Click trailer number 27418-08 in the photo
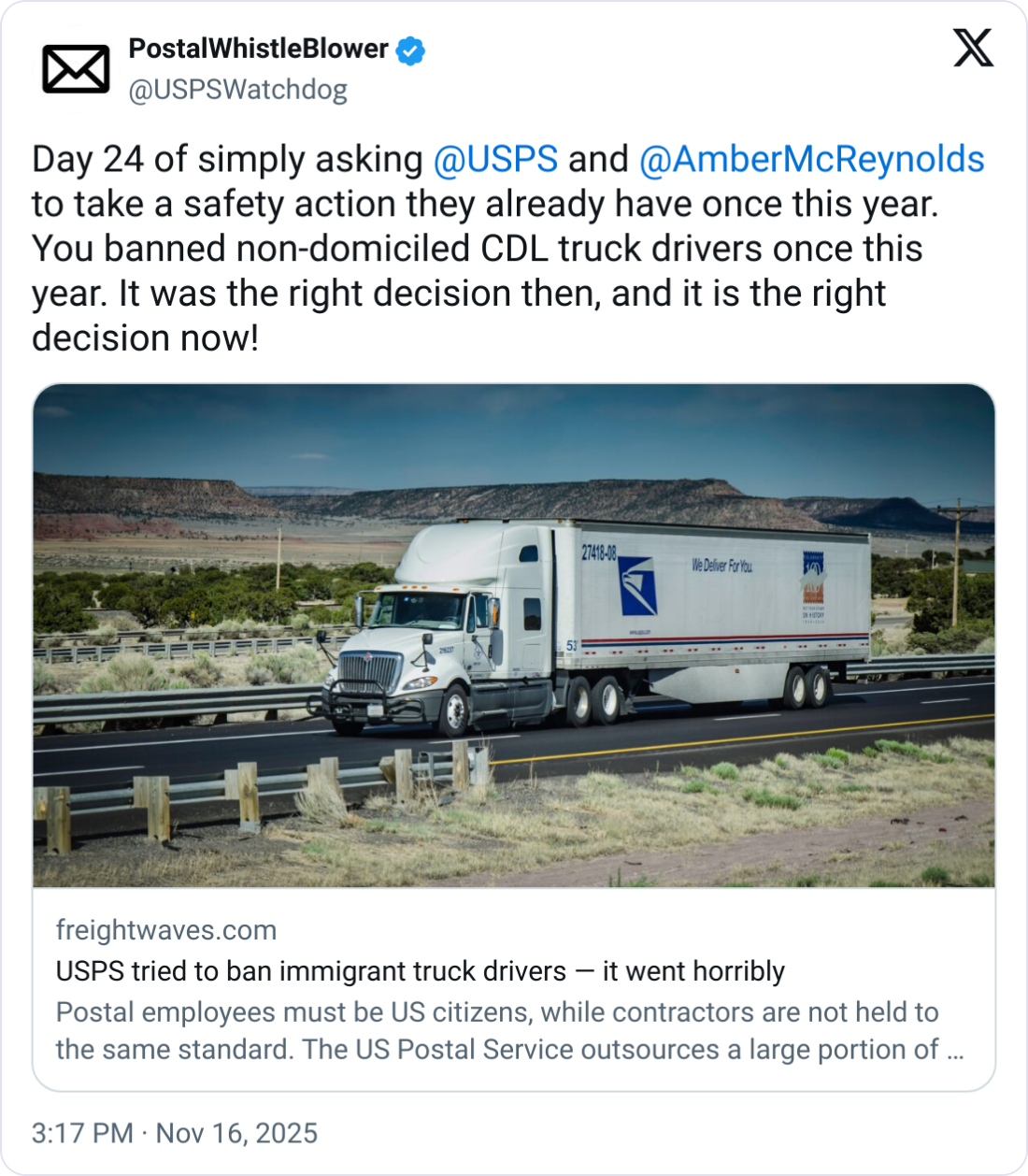1028x1176 pixels. click(599, 552)
